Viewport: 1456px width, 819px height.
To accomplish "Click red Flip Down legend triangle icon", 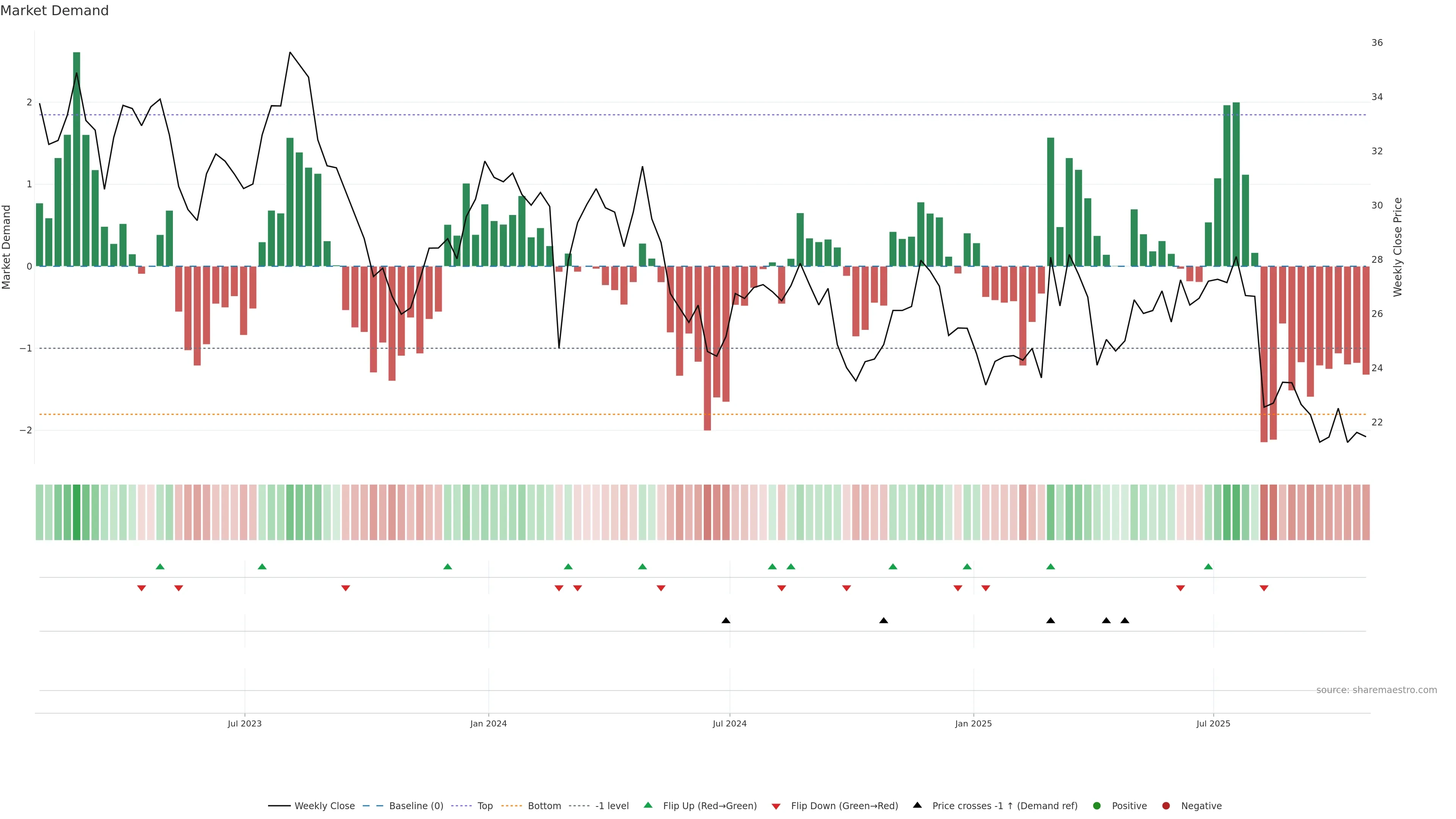I will (776, 806).
